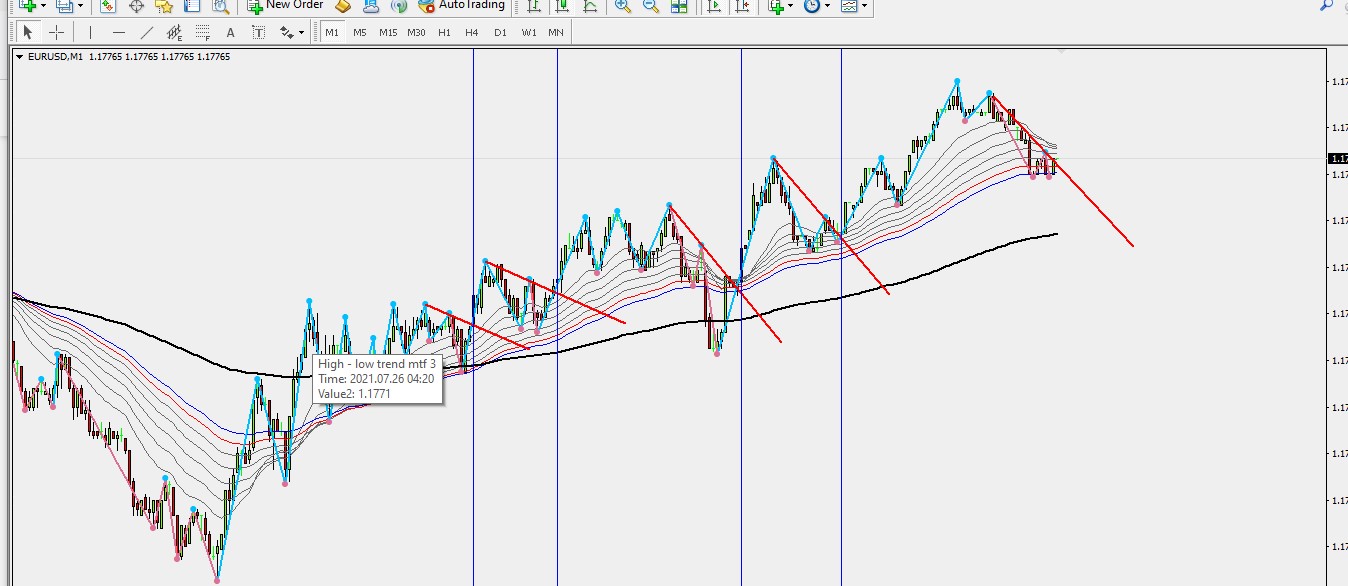Viewport: 1348px width, 586px height.
Task: Open the Data Window crosshair icon
Action: pyautogui.click(x=136, y=5)
